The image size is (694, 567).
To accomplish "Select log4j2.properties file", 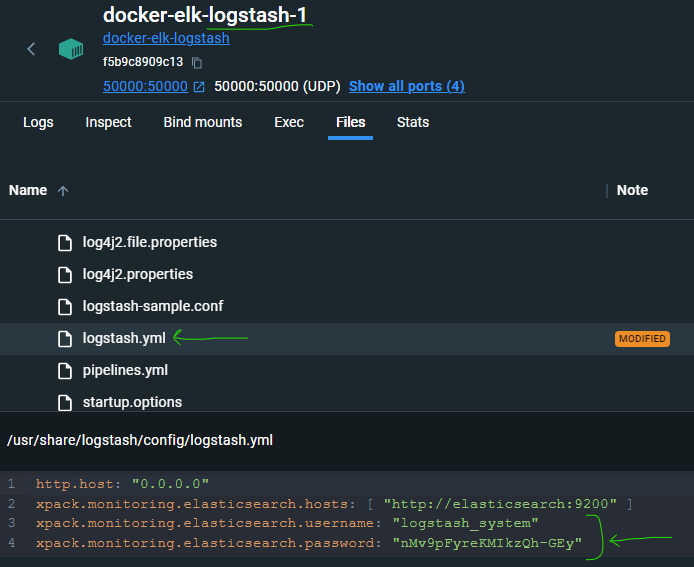I will pyautogui.click(x=138, y=274).
